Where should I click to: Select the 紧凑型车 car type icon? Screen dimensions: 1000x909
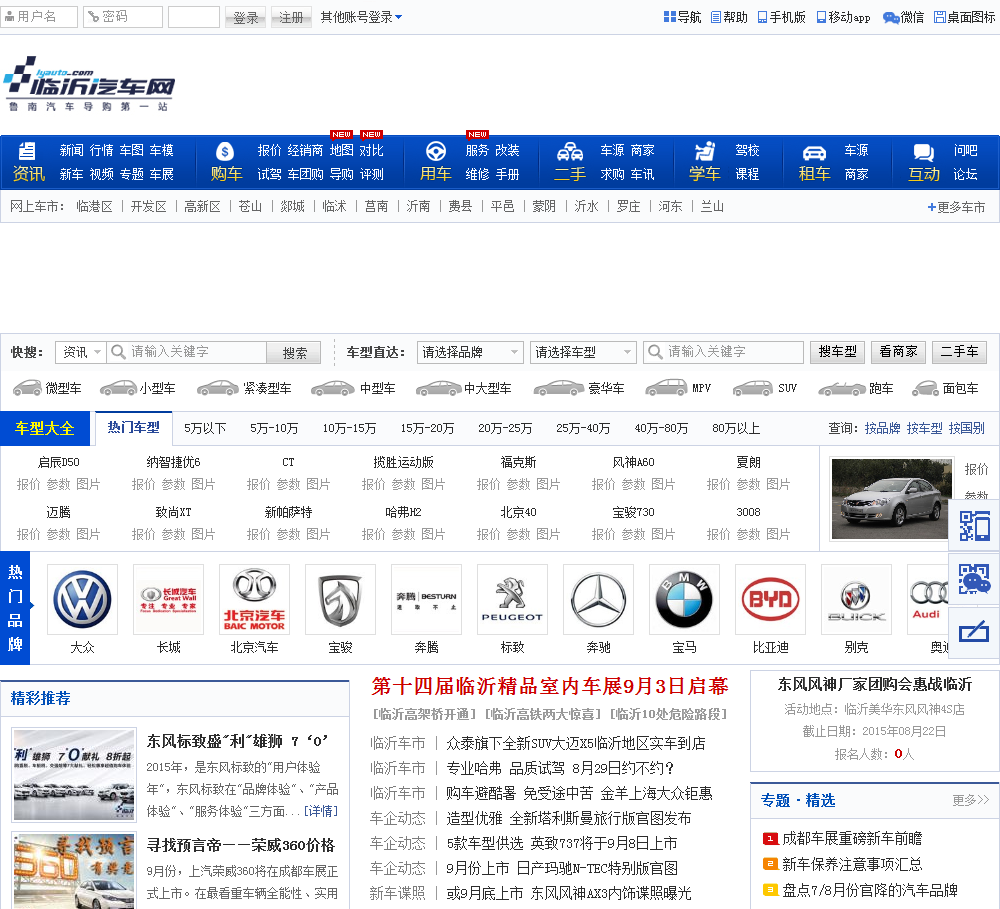point(244,388)
